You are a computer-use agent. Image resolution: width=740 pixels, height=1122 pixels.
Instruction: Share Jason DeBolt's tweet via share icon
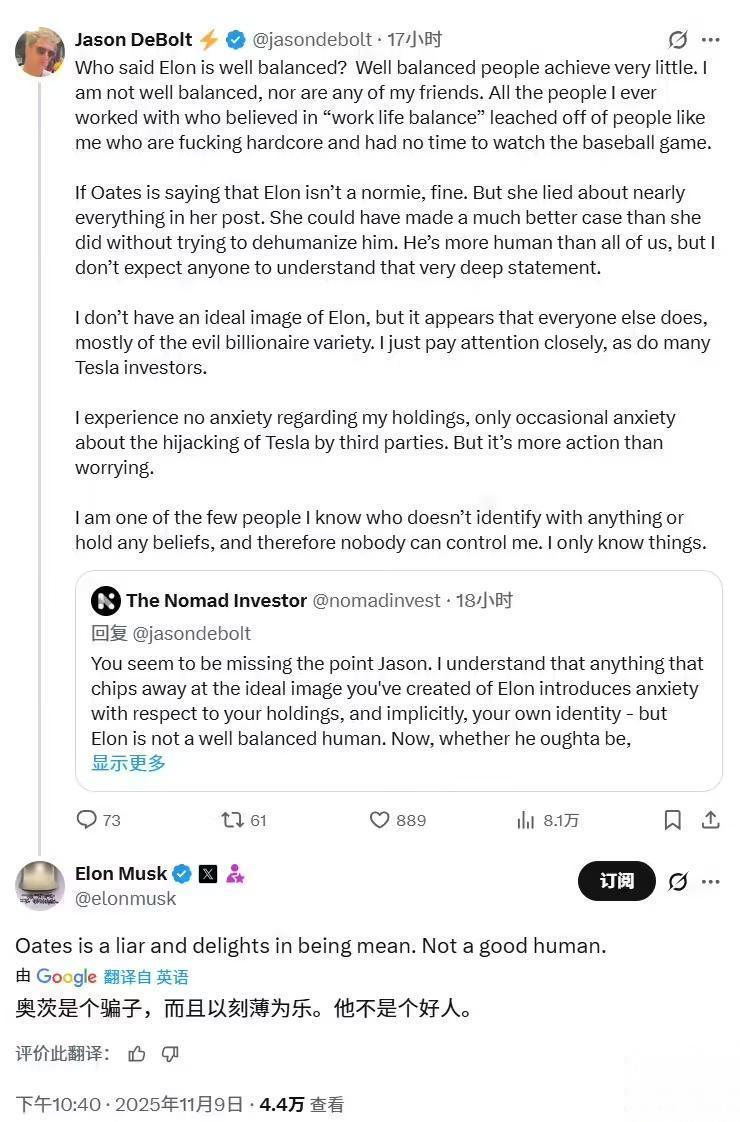point(711,820)
